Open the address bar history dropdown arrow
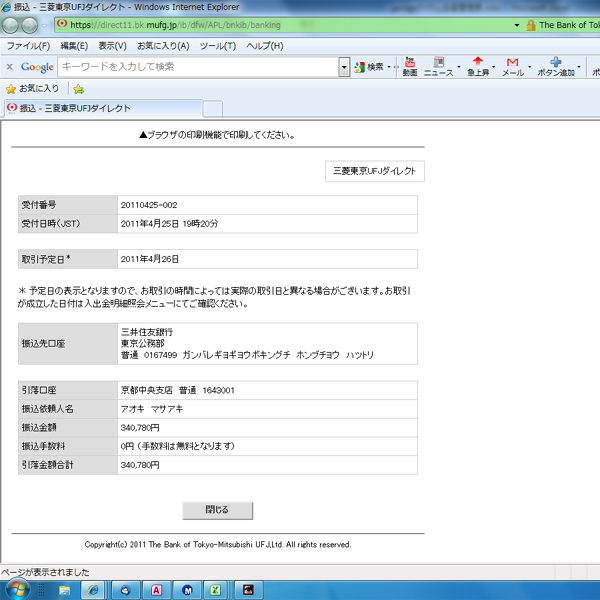This screenshot has height=600, width=600. (517, 25)
